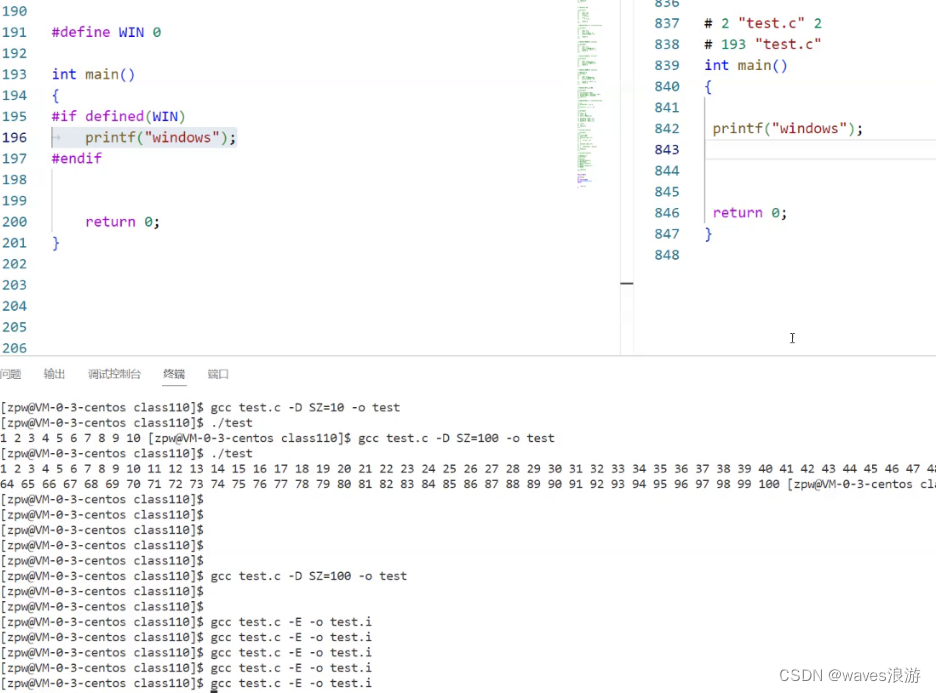The width and height of the screenshot is (936, 693).
Task: Click line number 842 in right editor
Action: click(667, 129)
